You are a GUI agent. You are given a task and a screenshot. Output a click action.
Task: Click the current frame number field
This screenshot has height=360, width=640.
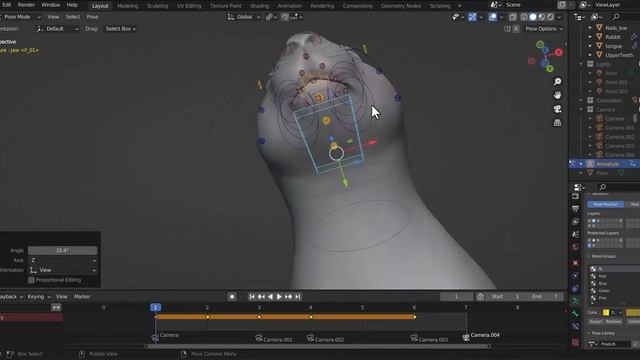[456, 297]
